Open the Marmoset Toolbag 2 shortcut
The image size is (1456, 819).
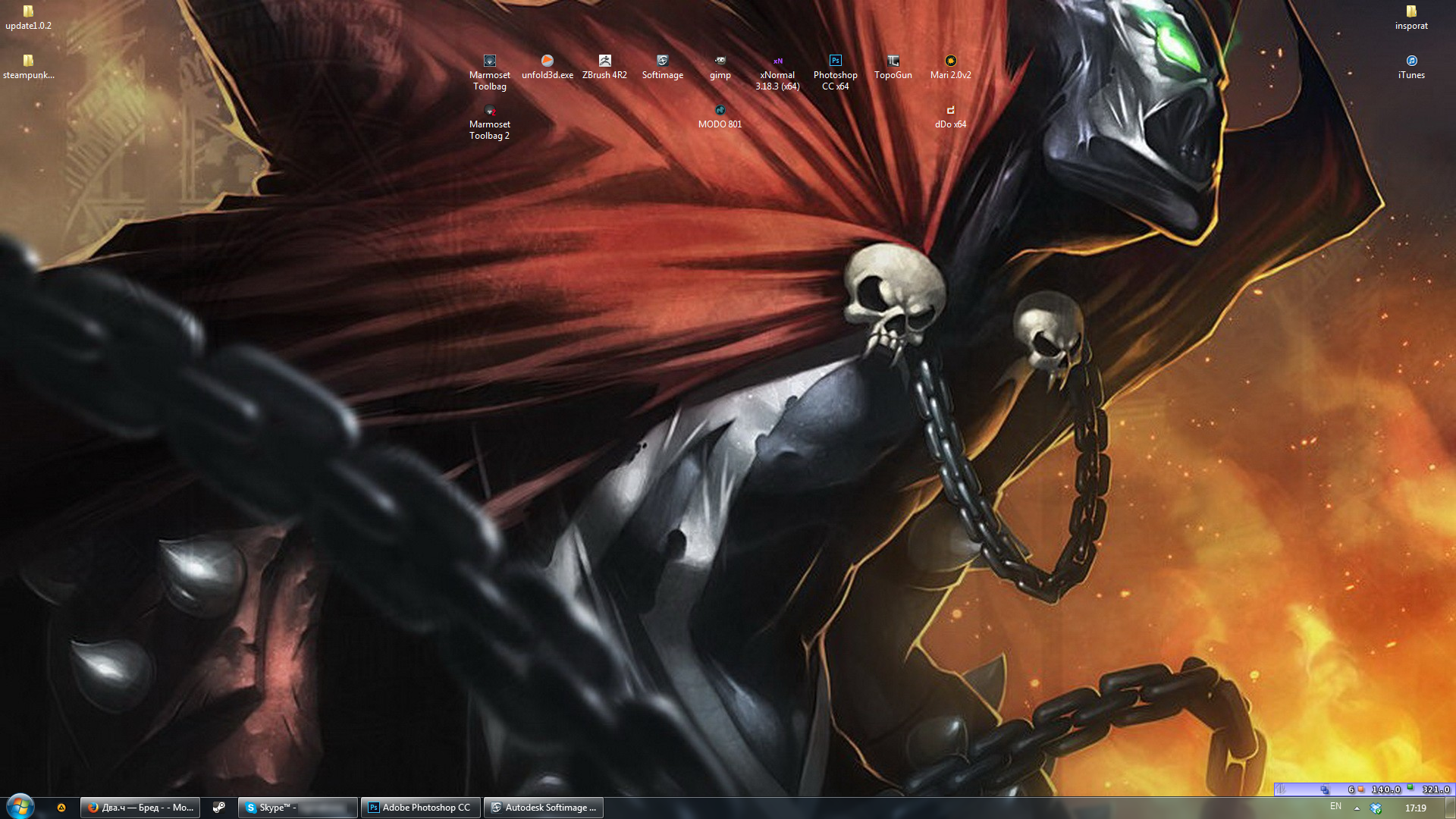tap(489, 111)
